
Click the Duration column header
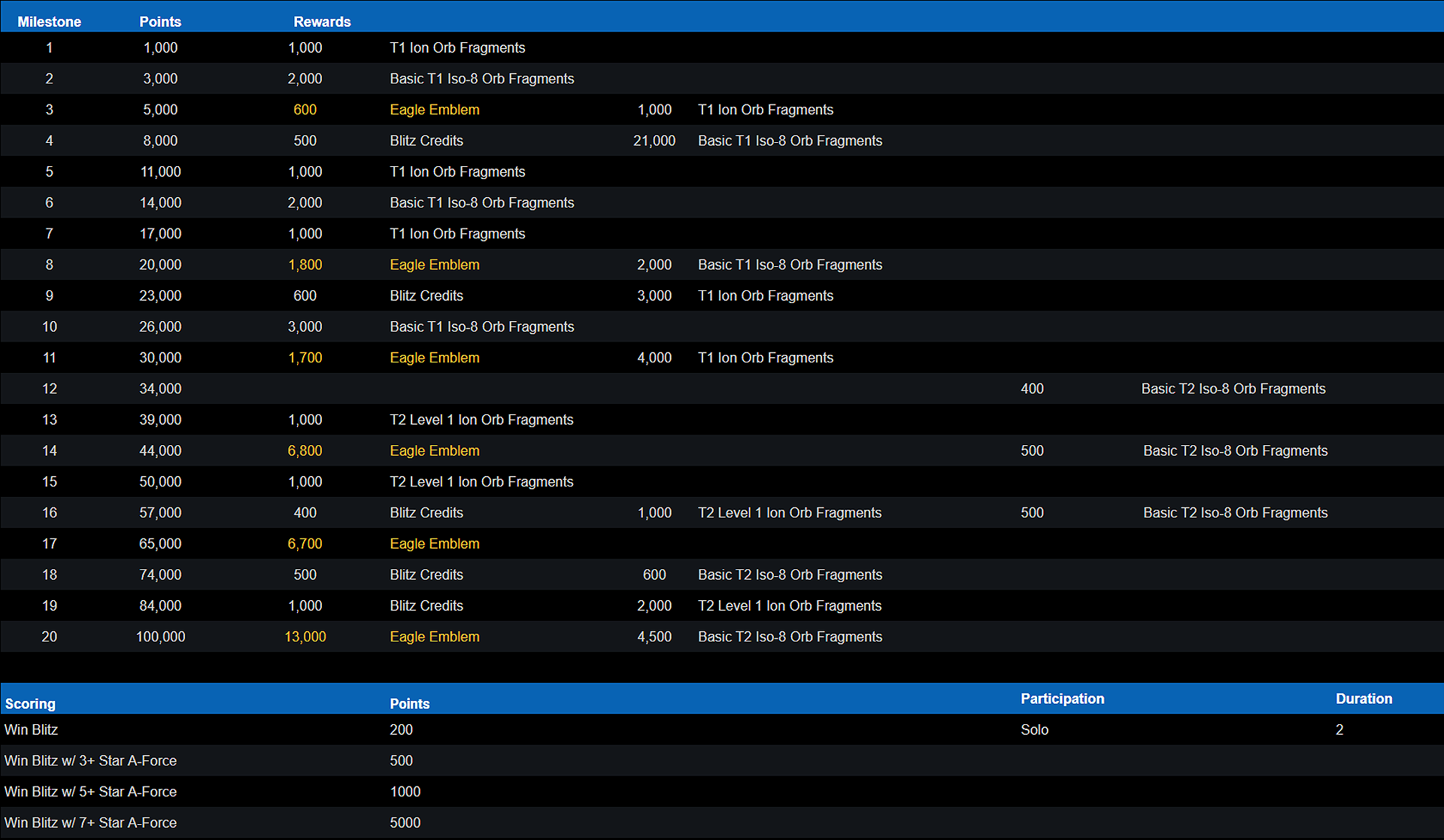(1364, 699)
